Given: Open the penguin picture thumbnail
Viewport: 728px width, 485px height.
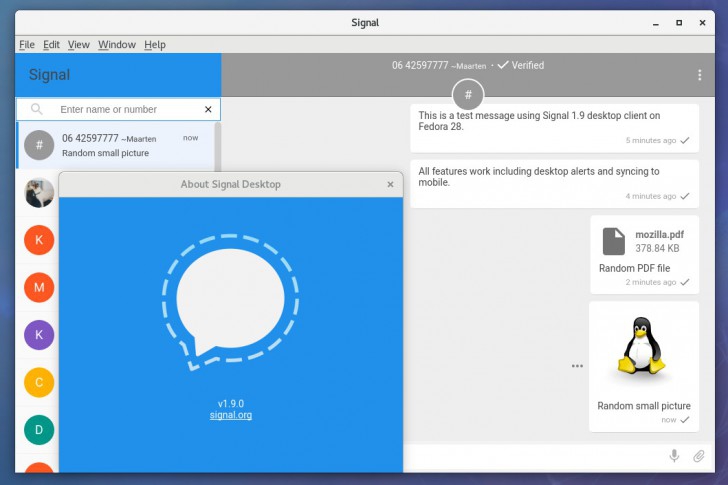Looking at the screenshot, I should coord(642,346).
